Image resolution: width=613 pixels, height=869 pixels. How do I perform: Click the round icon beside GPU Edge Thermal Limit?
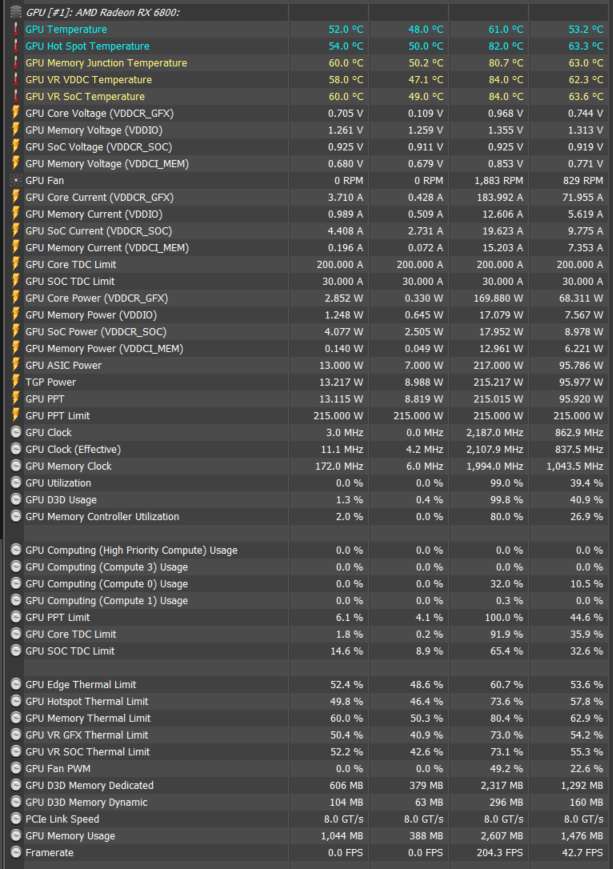(x=16, y=684)
